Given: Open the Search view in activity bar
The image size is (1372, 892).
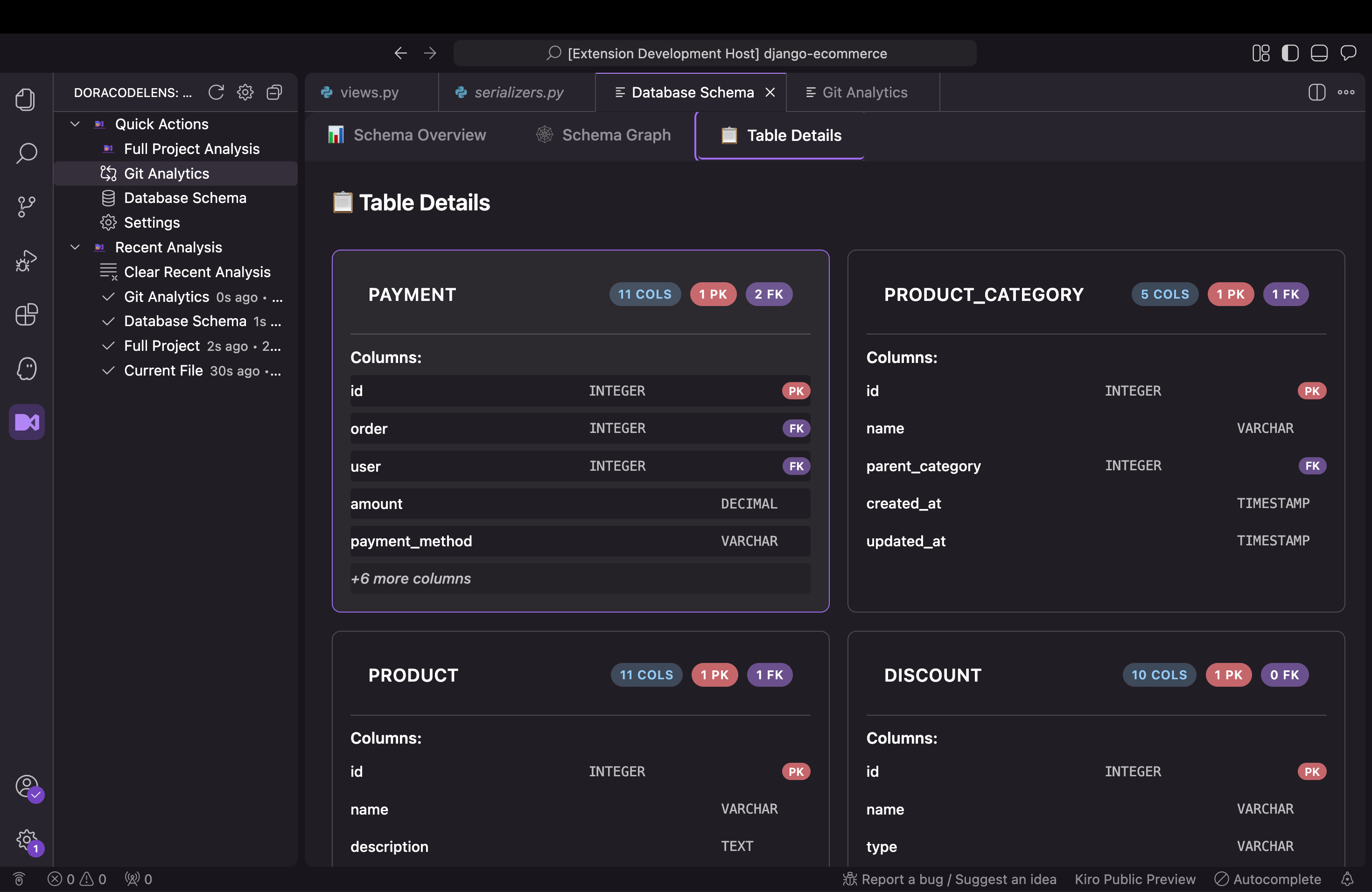Looking at the screenshot, I should pos(27,153).
